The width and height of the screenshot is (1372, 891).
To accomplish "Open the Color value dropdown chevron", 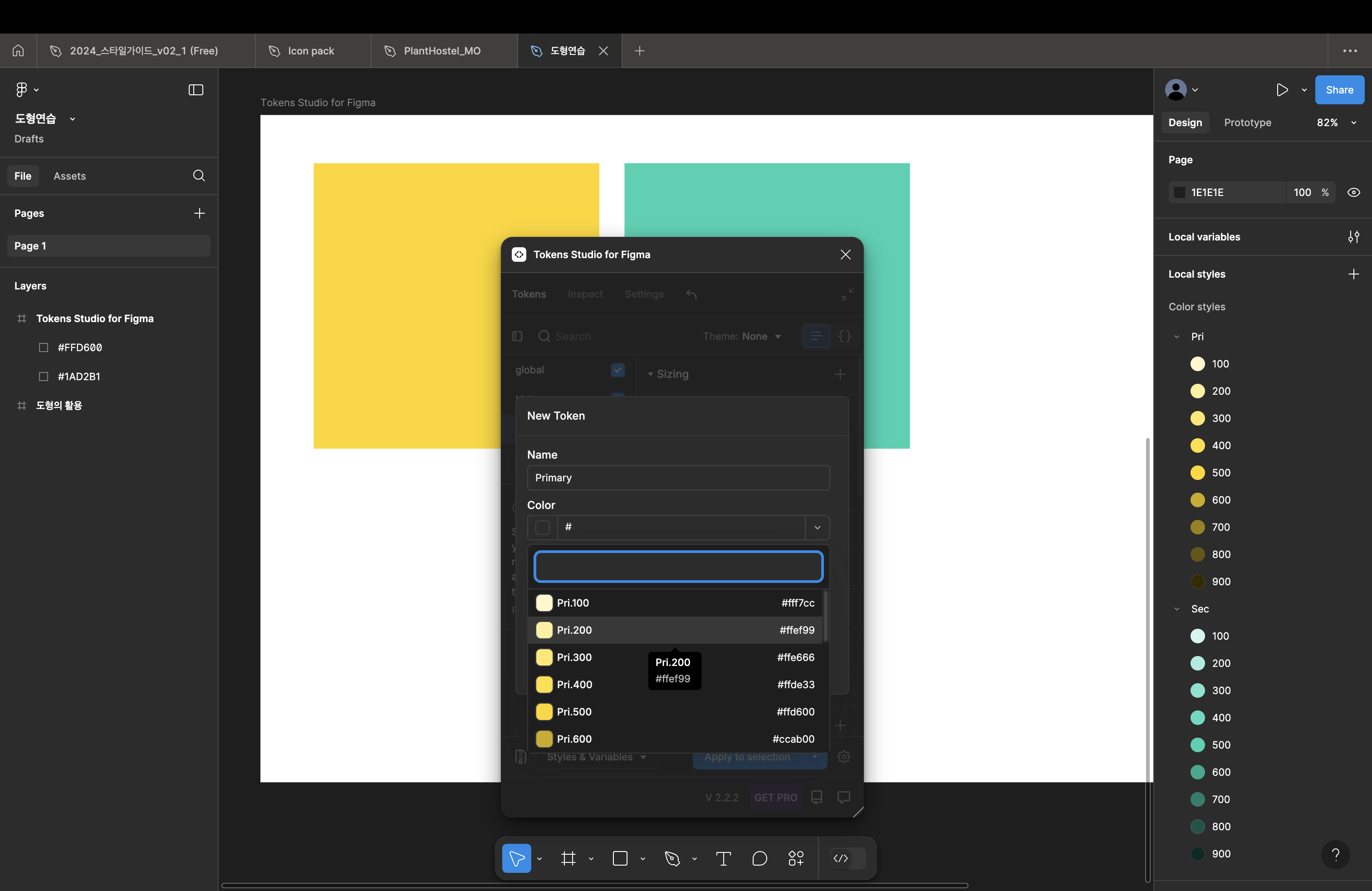I will [x=818, y=527].
